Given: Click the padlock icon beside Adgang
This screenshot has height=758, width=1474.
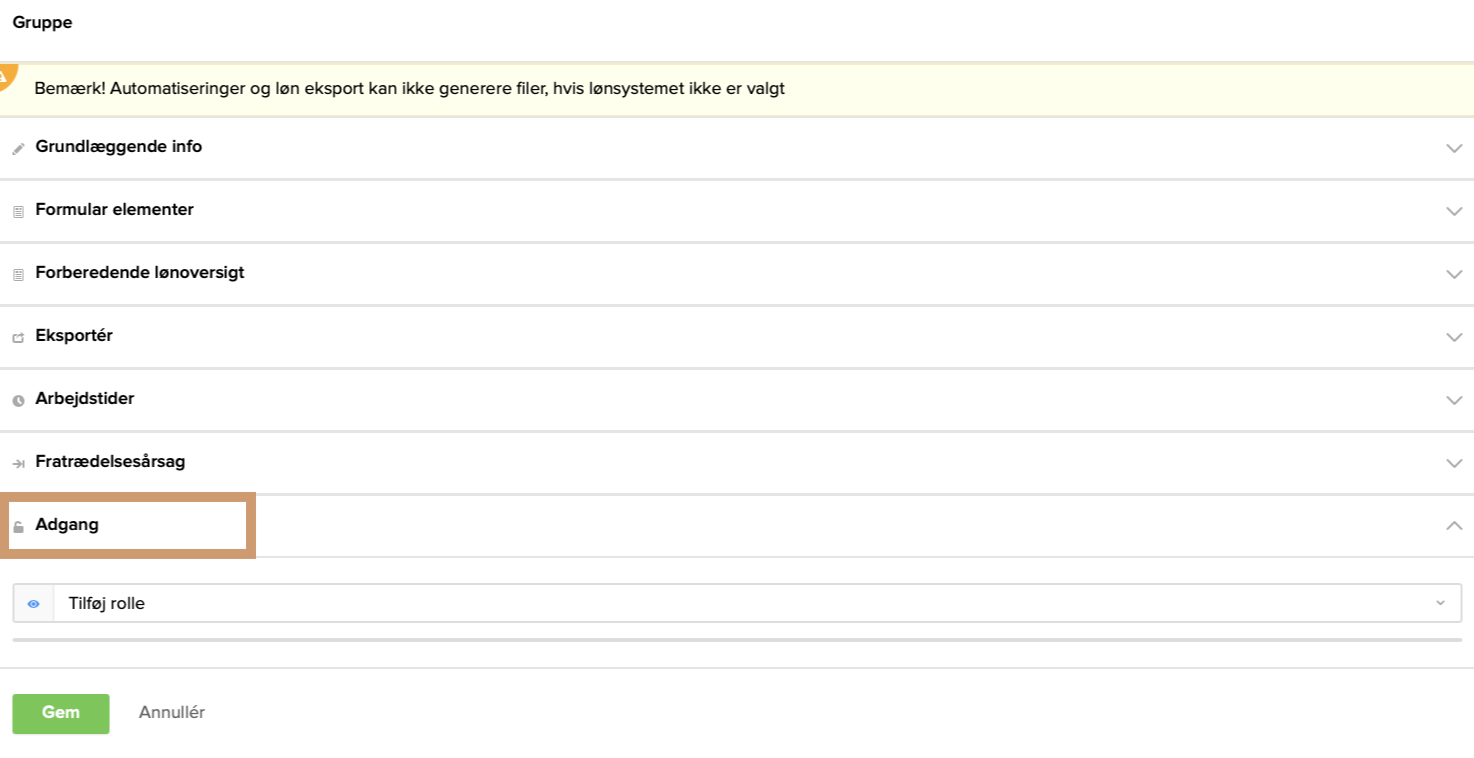Looking at the screenshot, I should (18, 527).
